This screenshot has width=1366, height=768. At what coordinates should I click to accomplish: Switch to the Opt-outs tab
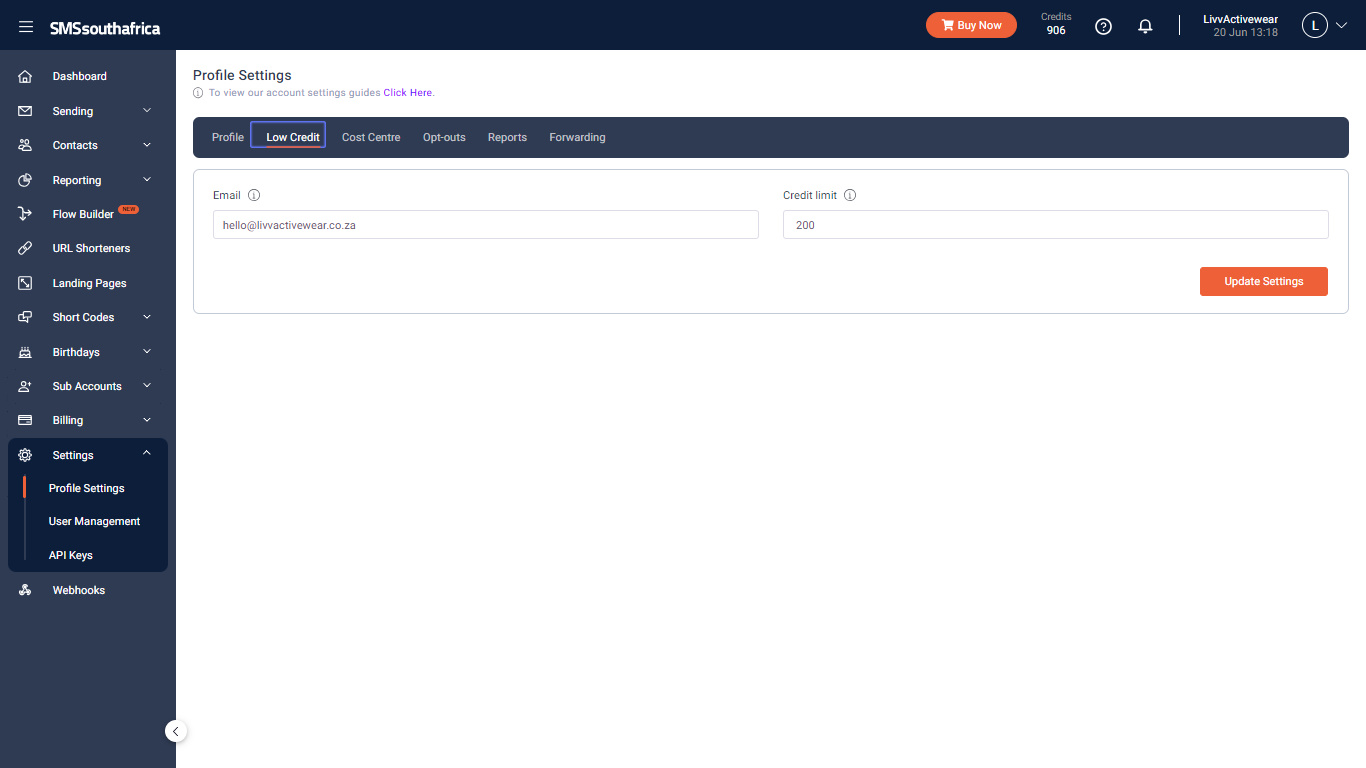pyautogui.click(x=444, y=137)
